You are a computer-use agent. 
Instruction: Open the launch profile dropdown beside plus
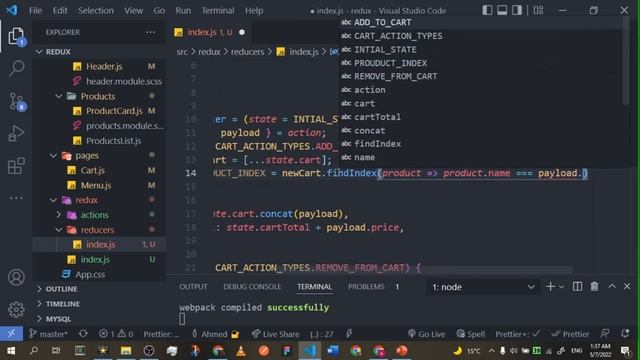561,287
